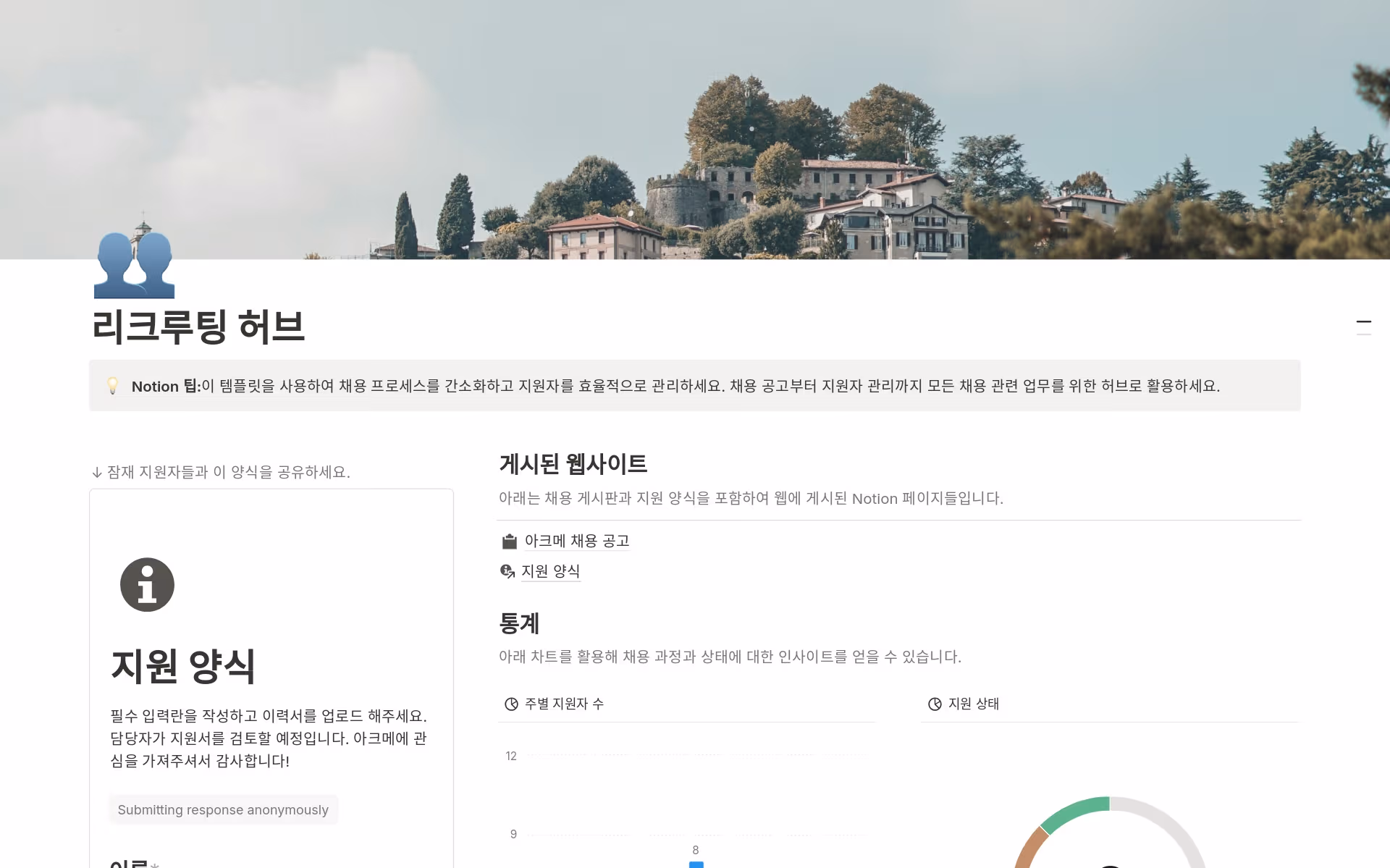Viewport: 1390px width, 868px height.
Task: Click the chart icon next to 지원 상태
Action: pos(935,704)
